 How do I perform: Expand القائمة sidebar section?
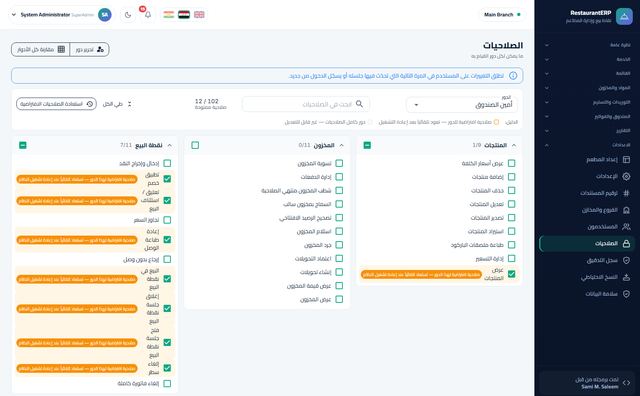[587, 73]
